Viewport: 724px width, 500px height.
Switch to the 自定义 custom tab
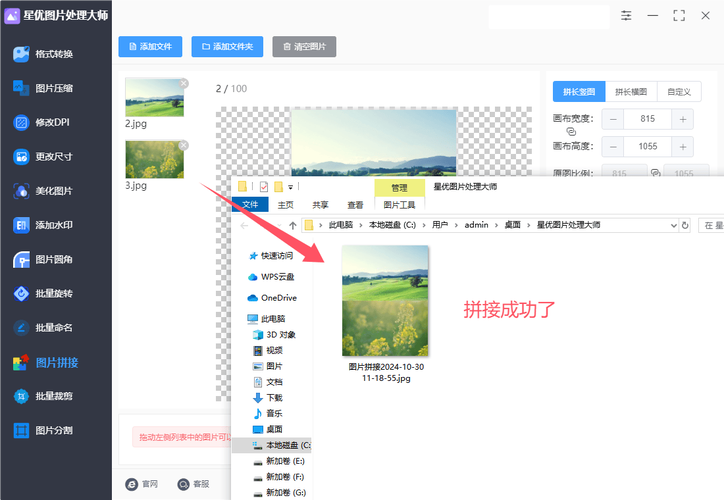click(x=679, y=92)
